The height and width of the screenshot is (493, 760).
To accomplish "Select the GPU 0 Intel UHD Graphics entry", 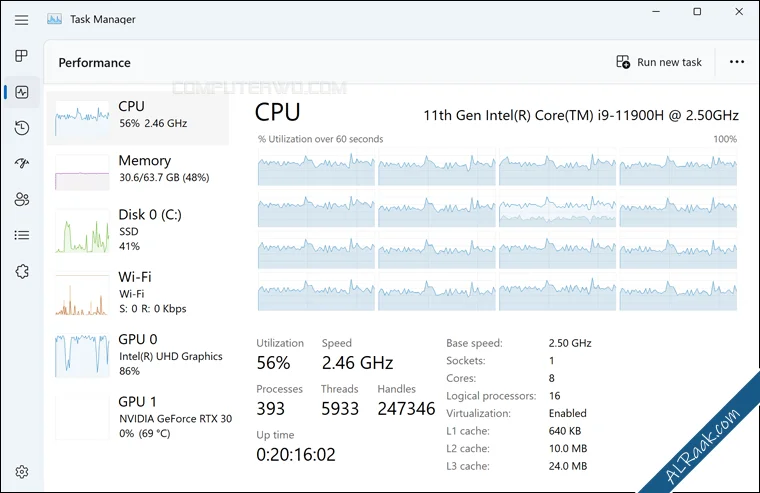I will tap(138, 355).
